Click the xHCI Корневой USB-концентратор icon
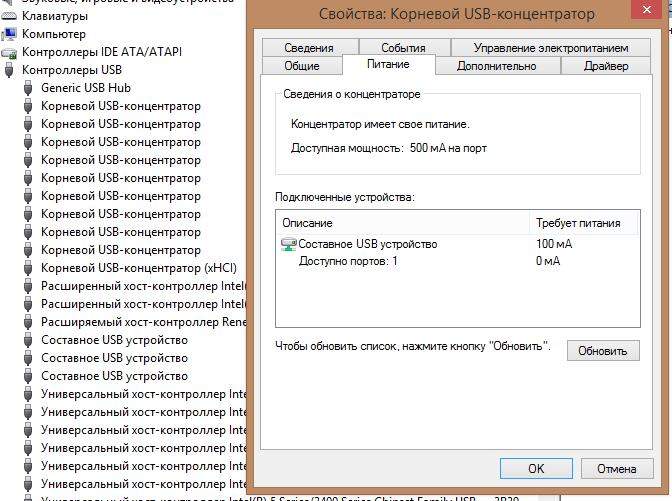Viewport: 672px width, 501px height. pyautogui.click(x=29, y=268)
